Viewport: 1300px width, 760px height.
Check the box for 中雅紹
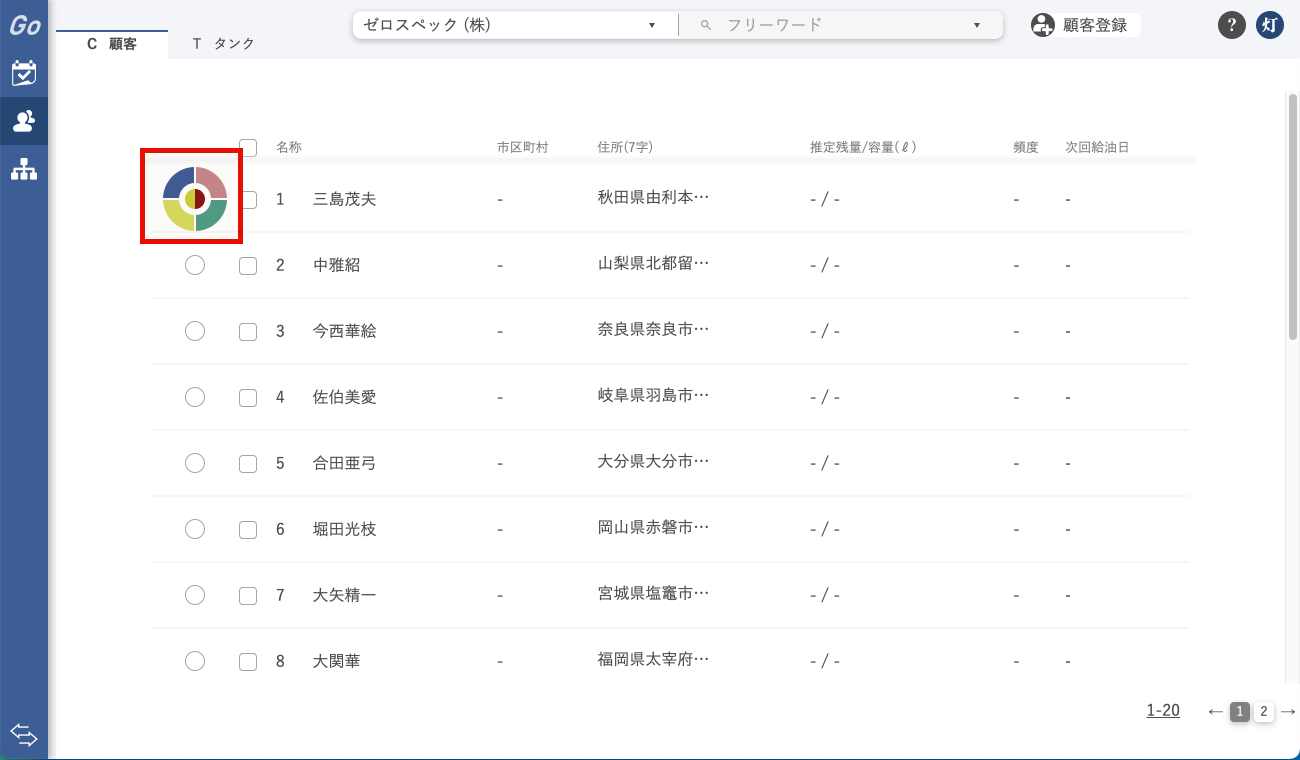[248, 265]
